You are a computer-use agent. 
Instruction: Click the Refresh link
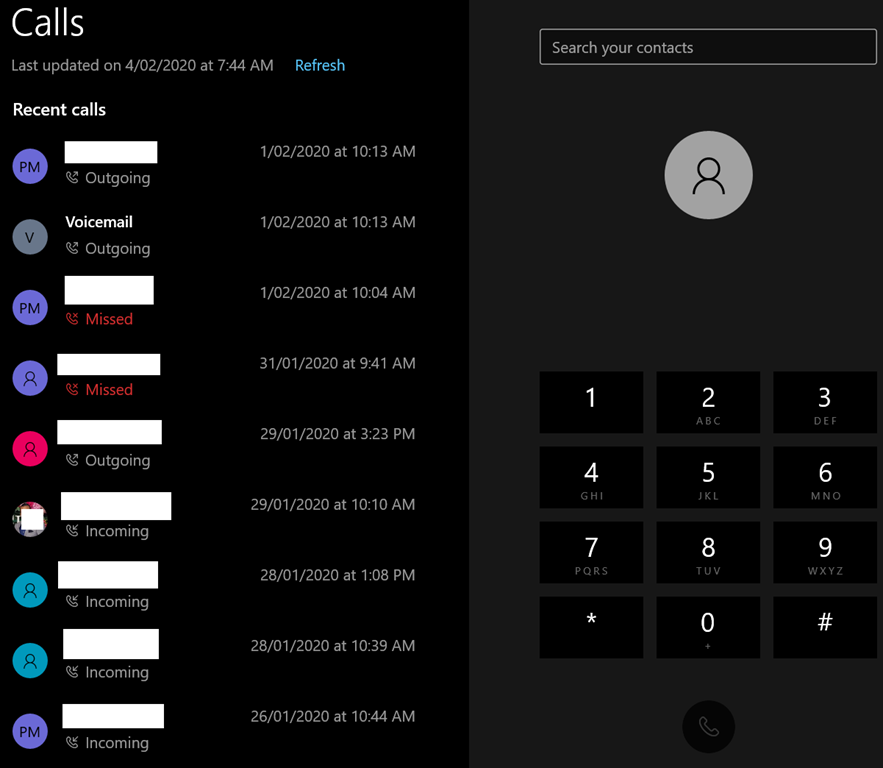click(319, 65)
